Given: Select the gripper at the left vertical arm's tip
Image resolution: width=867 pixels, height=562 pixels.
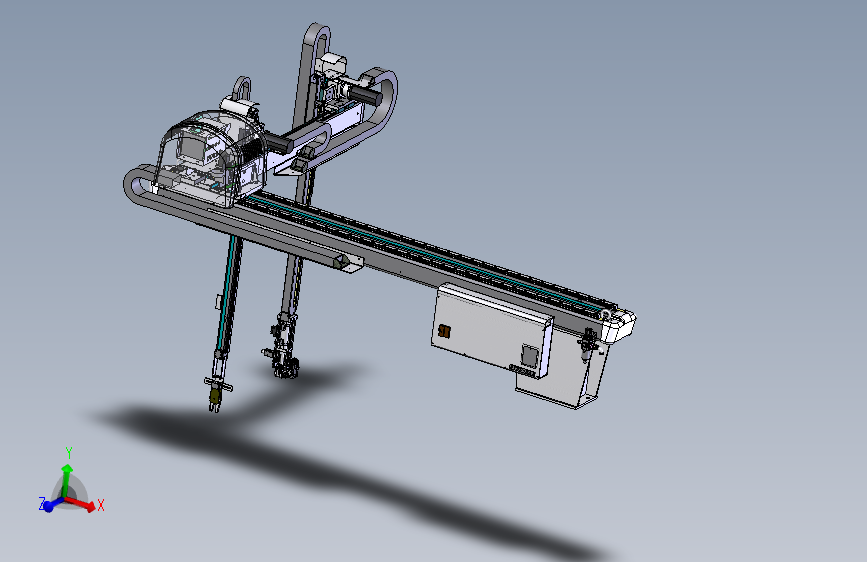Looking at the screenshot, I should pyautogui.click(x=217, y=393).
